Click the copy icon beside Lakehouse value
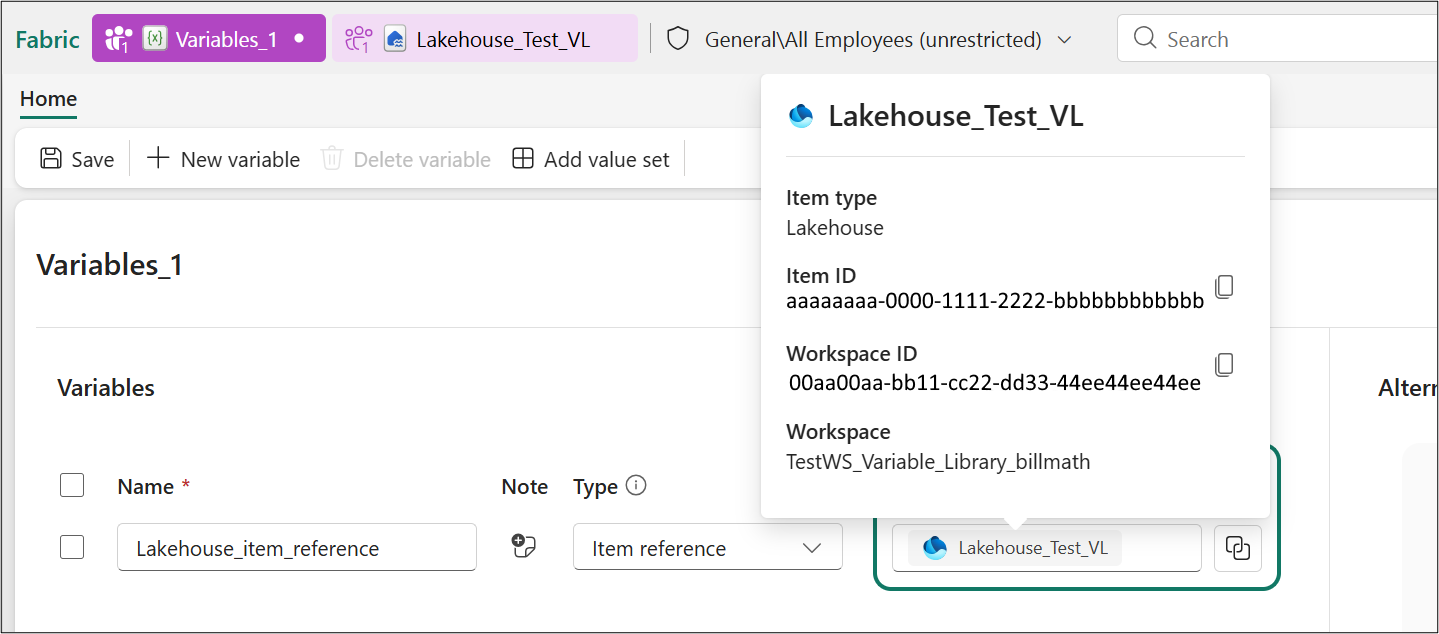 pos(1238,548)
